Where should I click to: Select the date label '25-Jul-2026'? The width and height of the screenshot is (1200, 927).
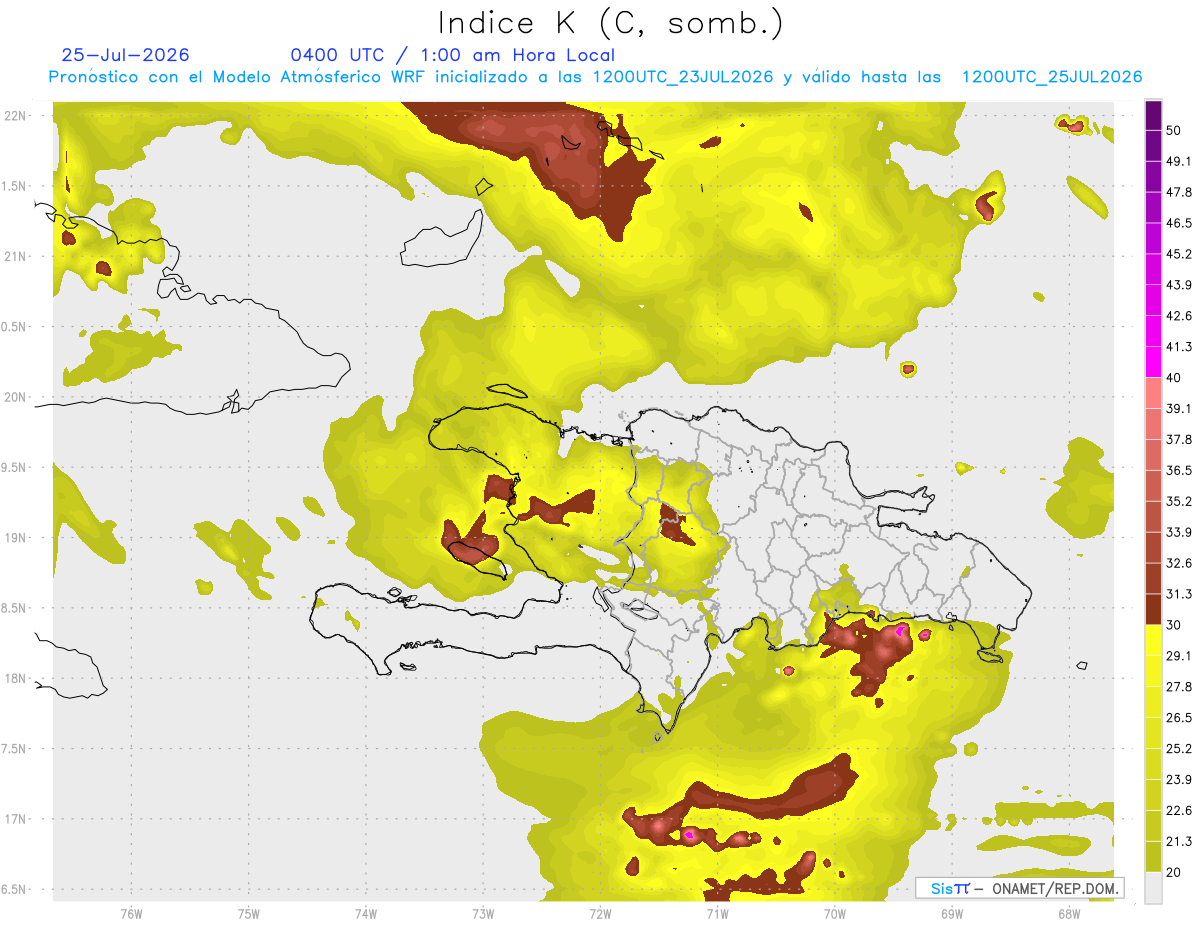[x=125, y=55]
